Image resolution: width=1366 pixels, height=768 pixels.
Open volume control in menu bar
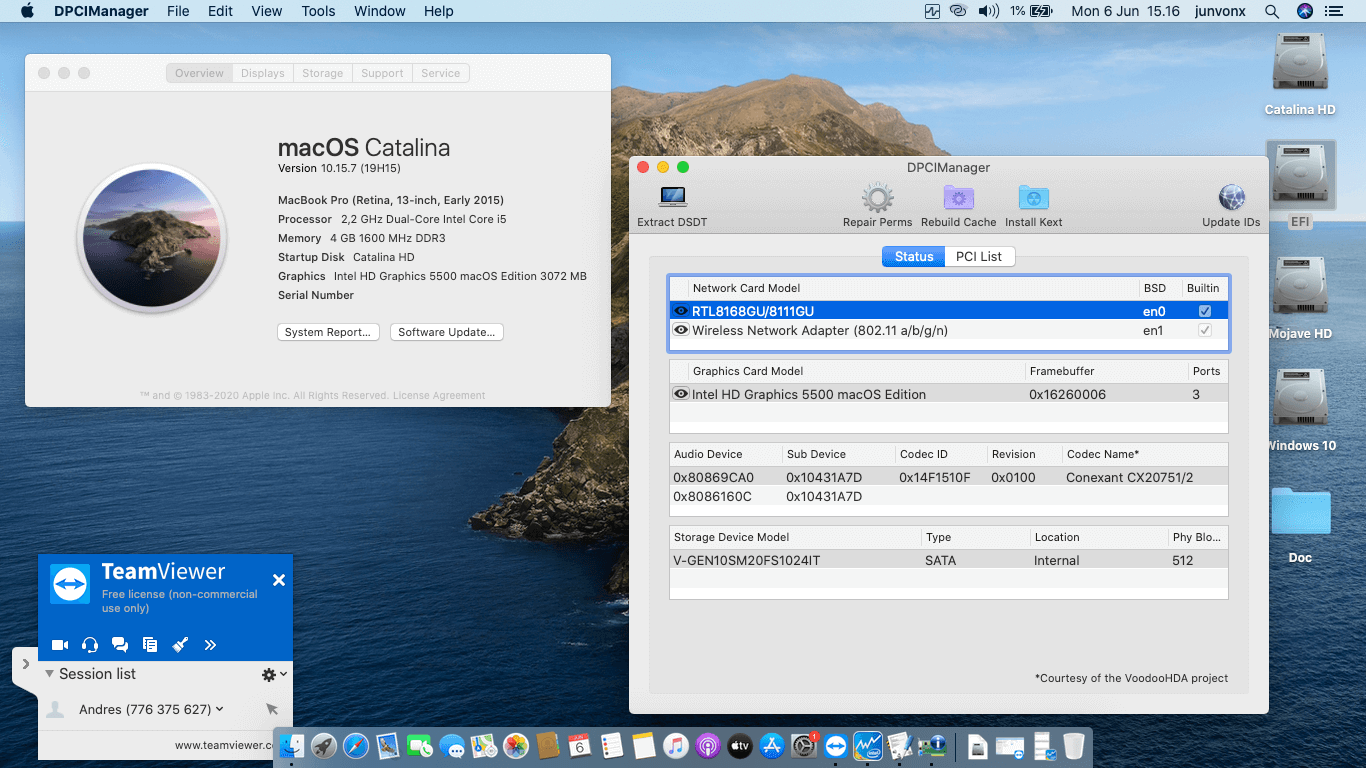988,11
